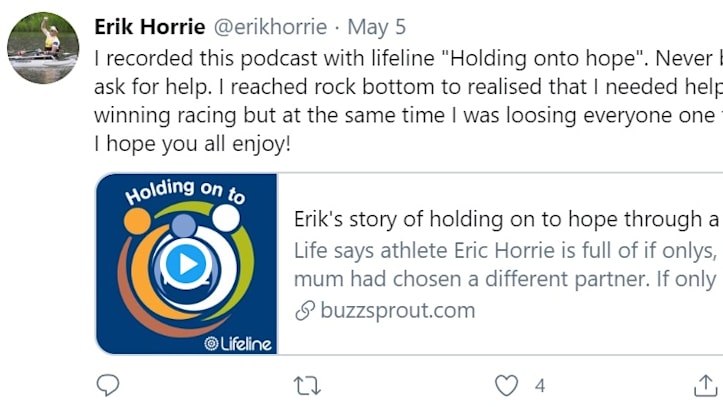Click the Lifeline logo on the podcast cover
Viewport: 723px width, 407px height.
point(238,344)
